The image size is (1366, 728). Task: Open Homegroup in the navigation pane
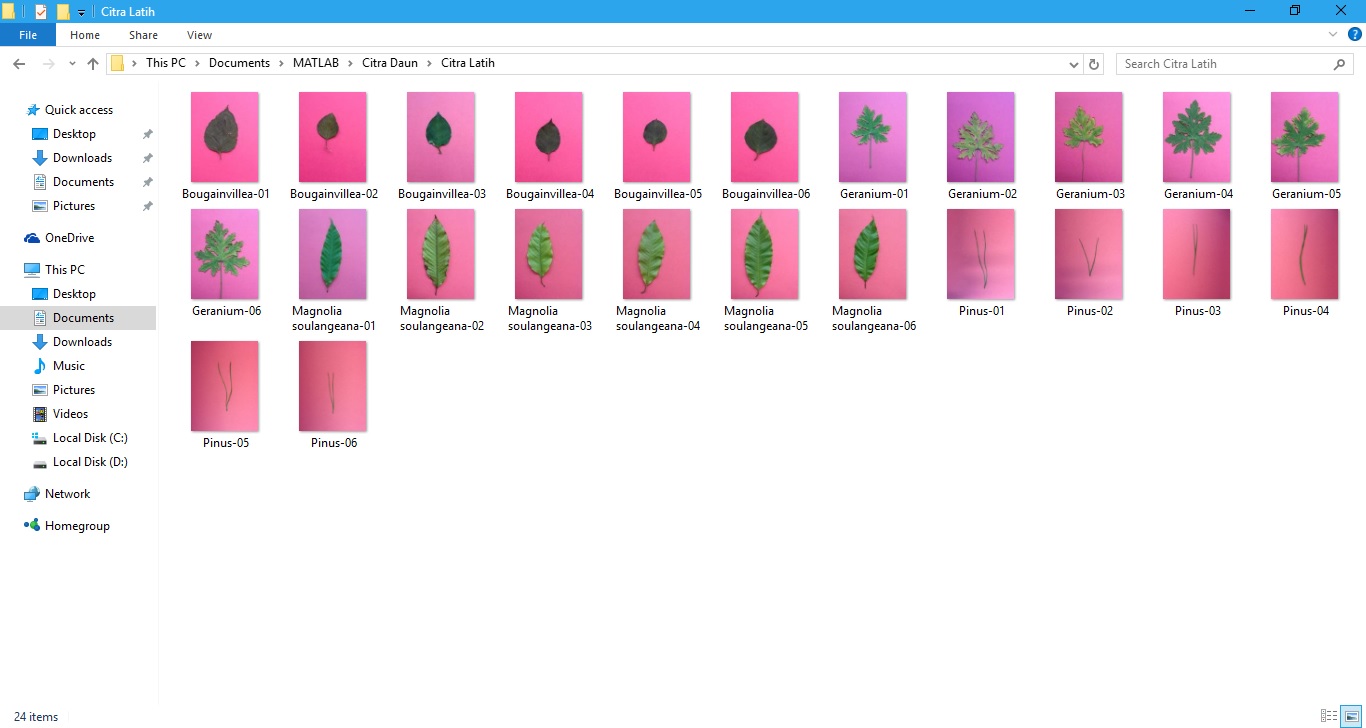(x=77, y=526)
